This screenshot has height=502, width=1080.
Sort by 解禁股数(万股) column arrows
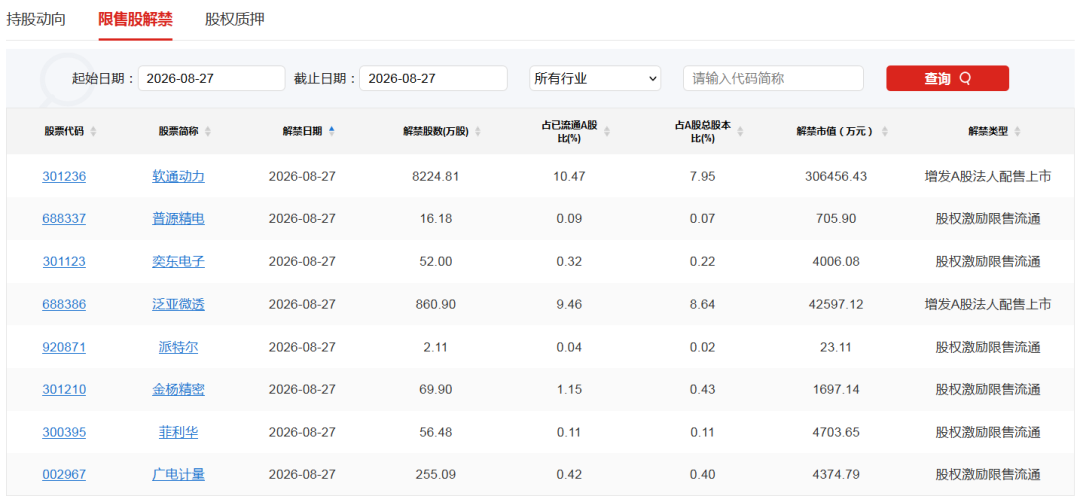478,132
